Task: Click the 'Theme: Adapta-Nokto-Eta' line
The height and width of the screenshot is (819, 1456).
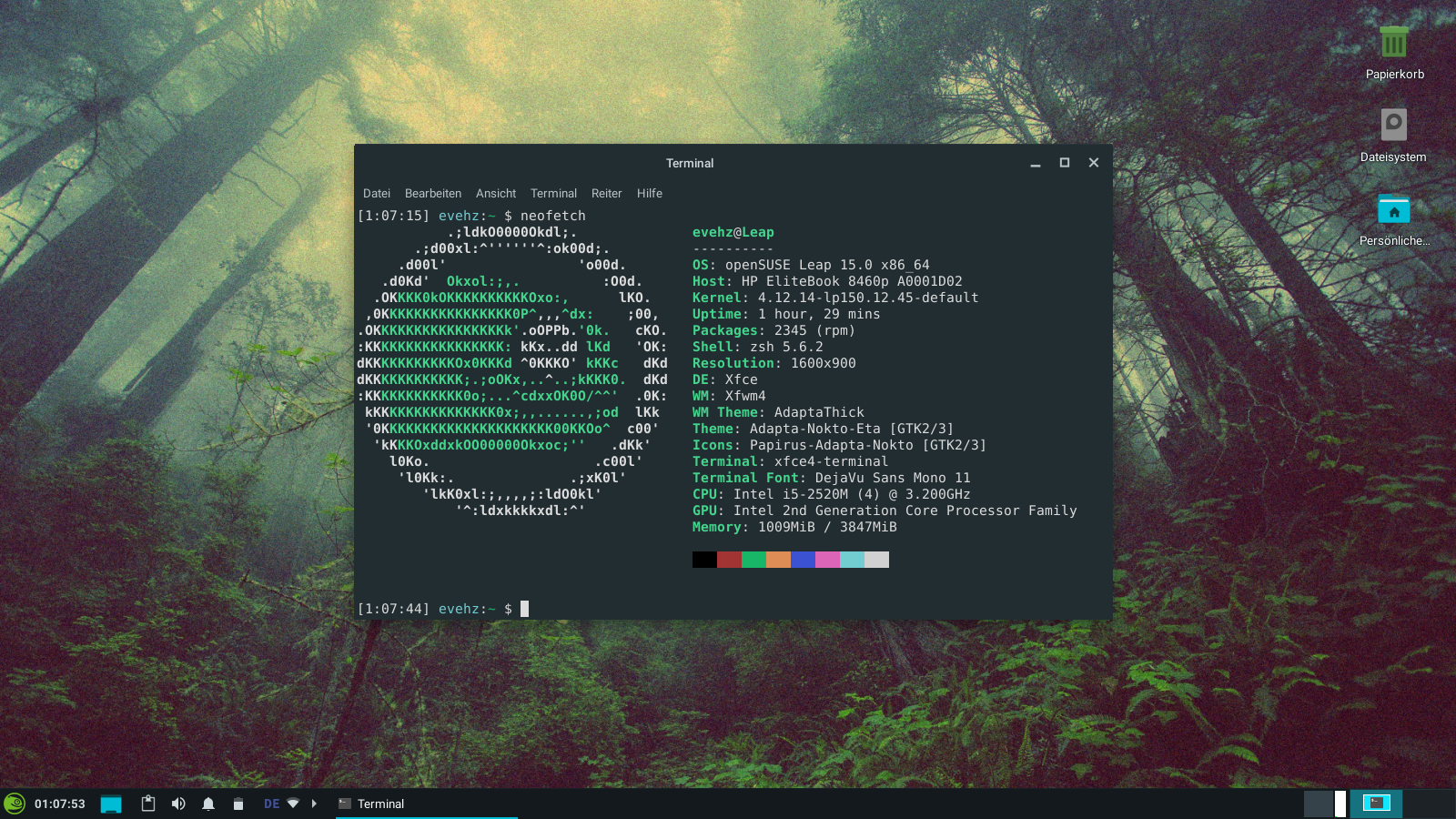Action: coord(824,429)
